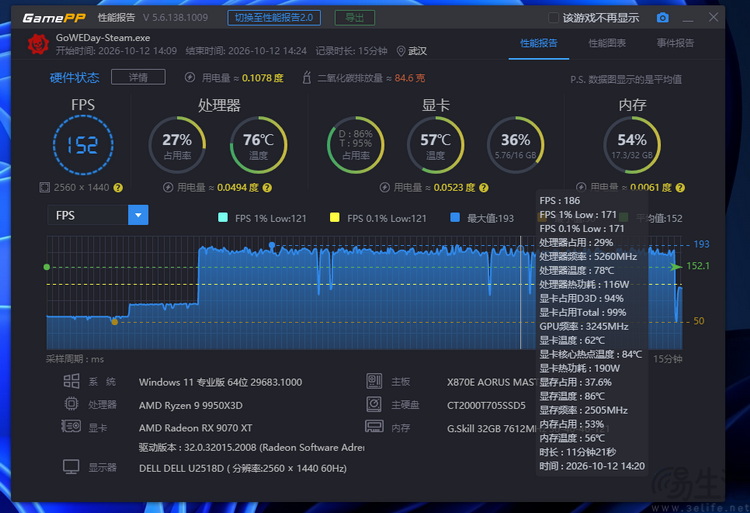Switch to the 性能报告 tab
Image resolution: width=750 pixels, height=513 pixels.
[539, 44]
